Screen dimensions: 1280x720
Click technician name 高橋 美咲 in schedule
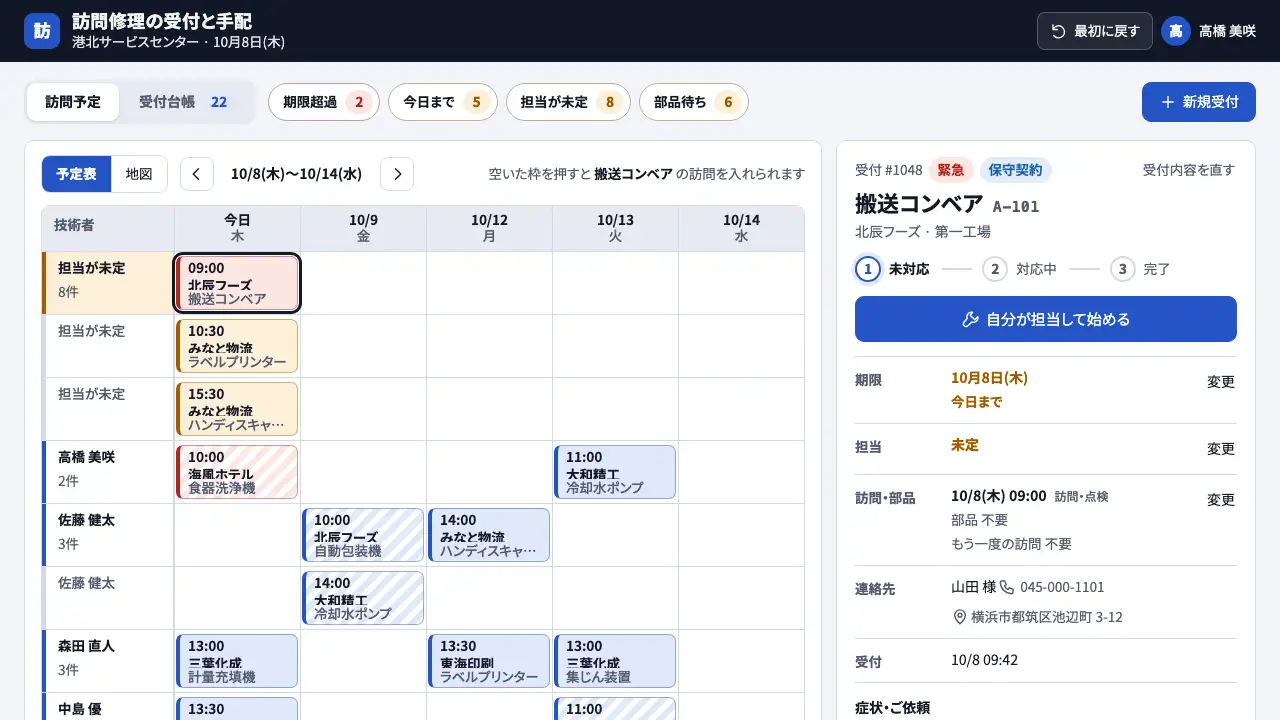86,457
